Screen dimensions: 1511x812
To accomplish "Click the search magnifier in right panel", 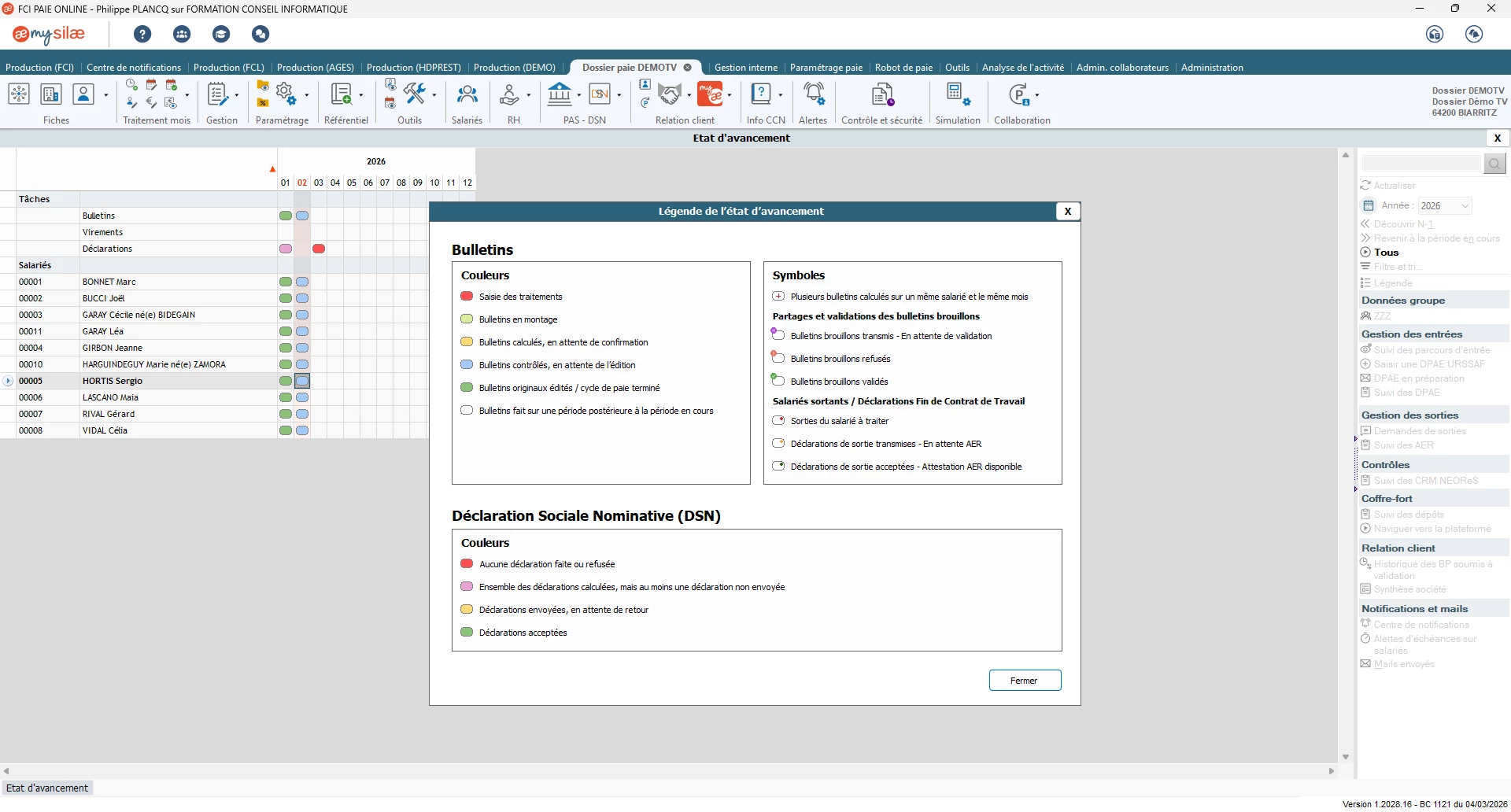I will click(x=1494, y=164).
